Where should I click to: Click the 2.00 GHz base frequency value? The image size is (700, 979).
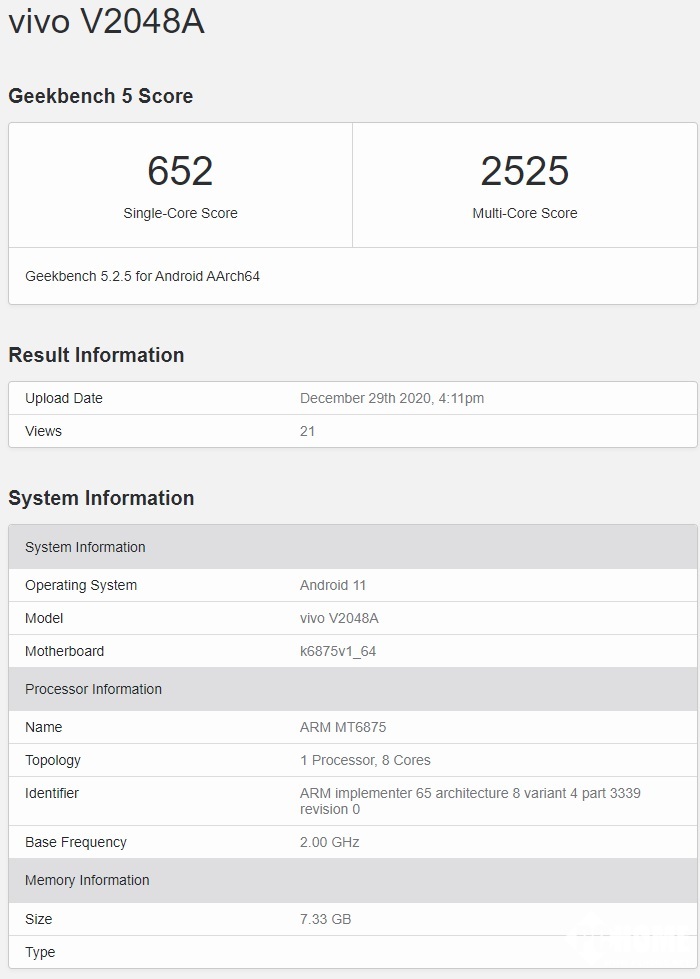(x=329, y=842)
